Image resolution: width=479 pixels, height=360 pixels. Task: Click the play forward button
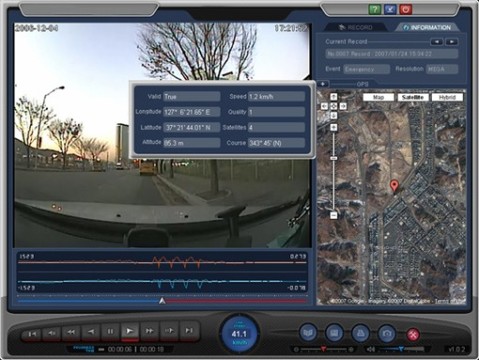(x=130, y=331)
